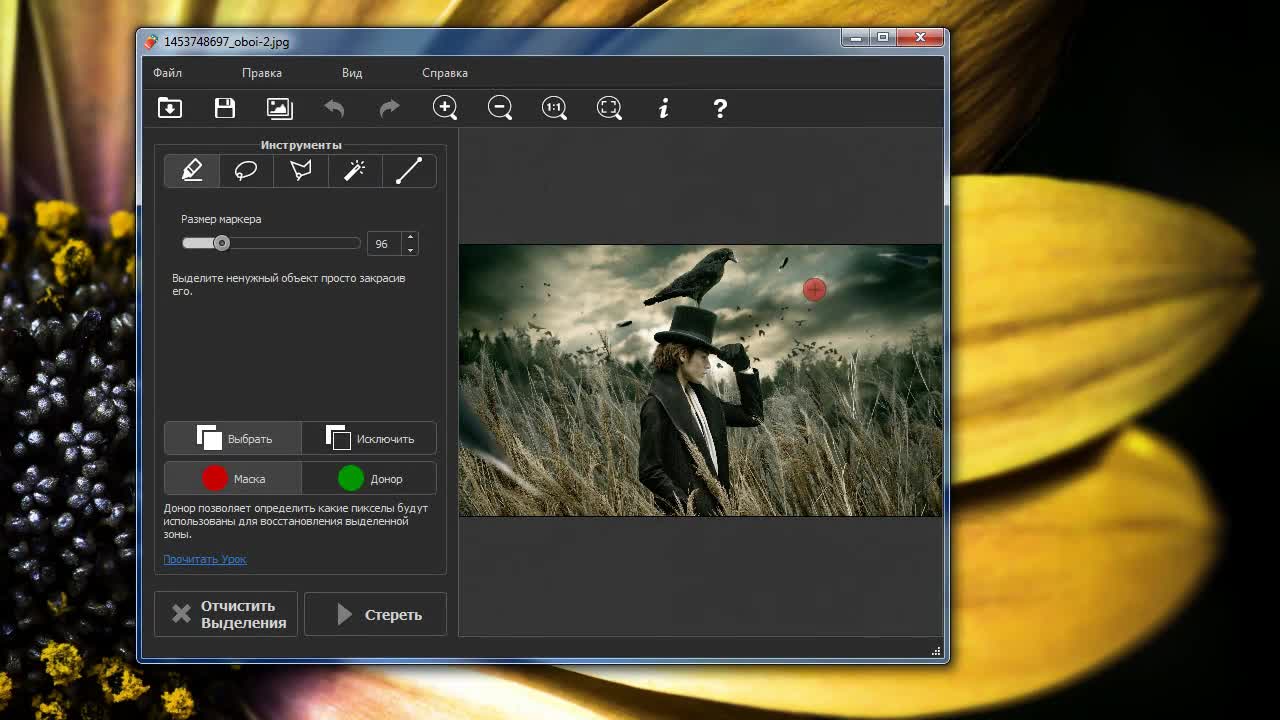1280x720 pixels.
Task: Decrease marker size with down arrow
Action: point(410,250)
